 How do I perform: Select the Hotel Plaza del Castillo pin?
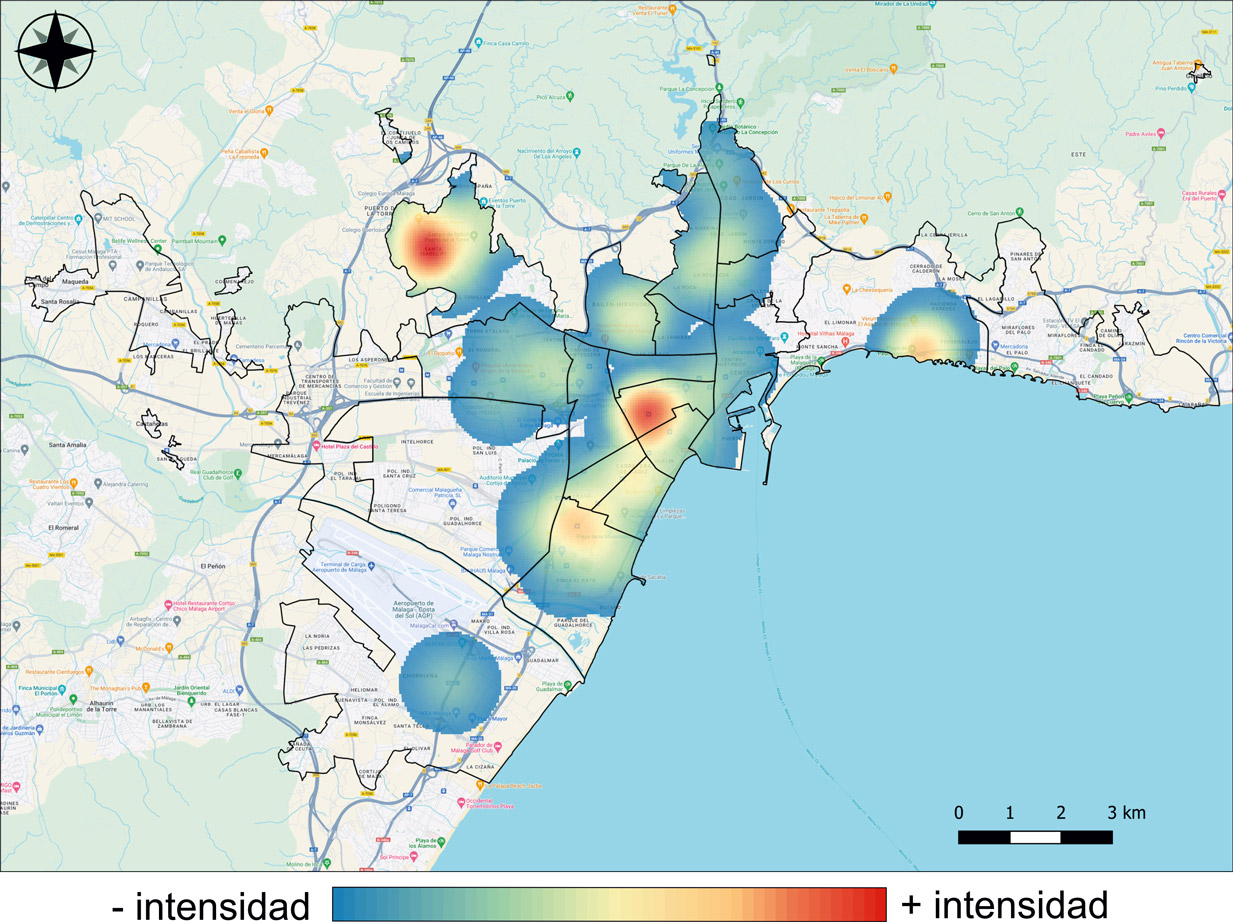(x=317, y=445)
